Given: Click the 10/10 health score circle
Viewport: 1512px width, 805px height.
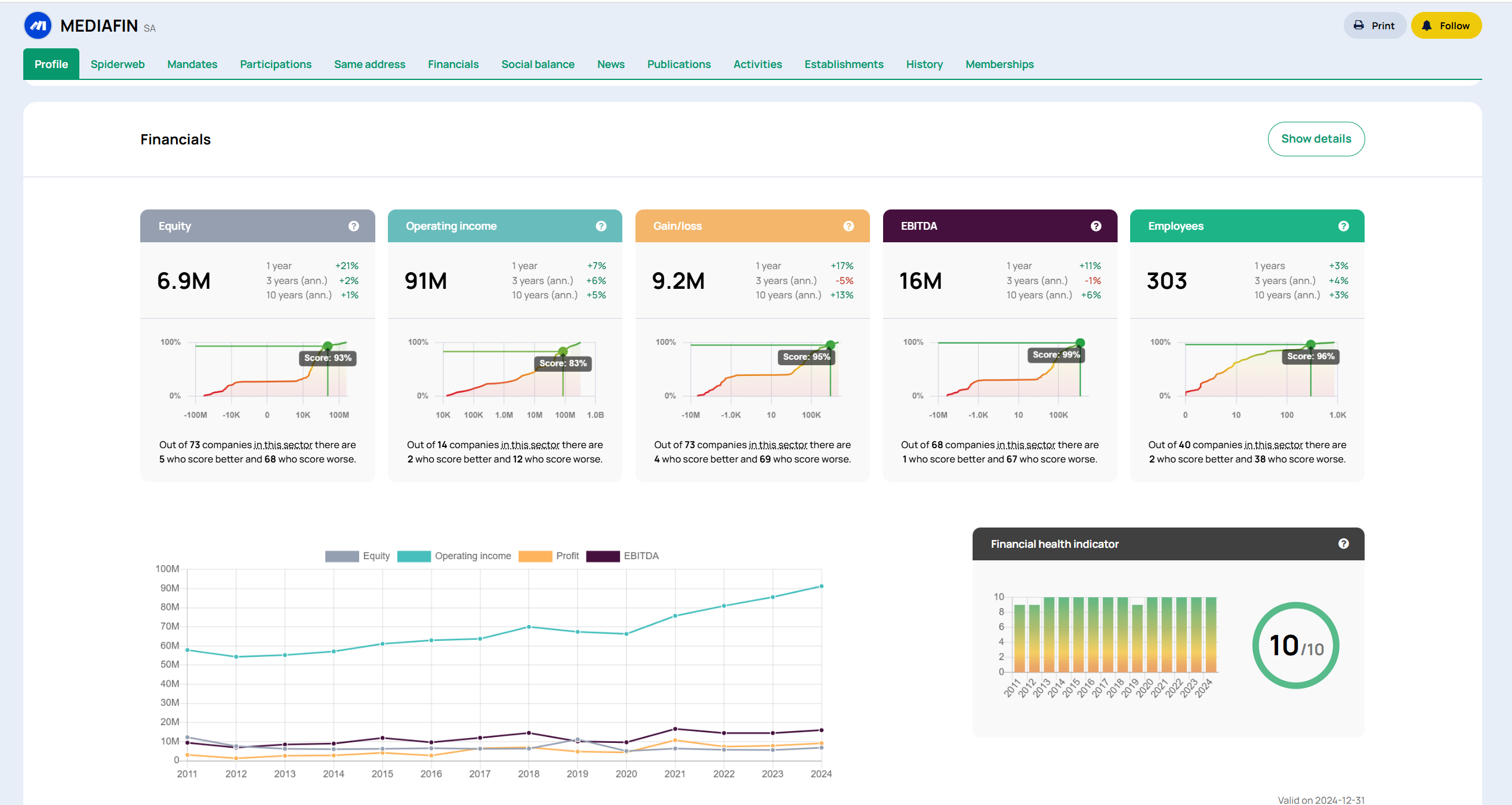Looking at the screenshot, I should [x=1295, y=646].
